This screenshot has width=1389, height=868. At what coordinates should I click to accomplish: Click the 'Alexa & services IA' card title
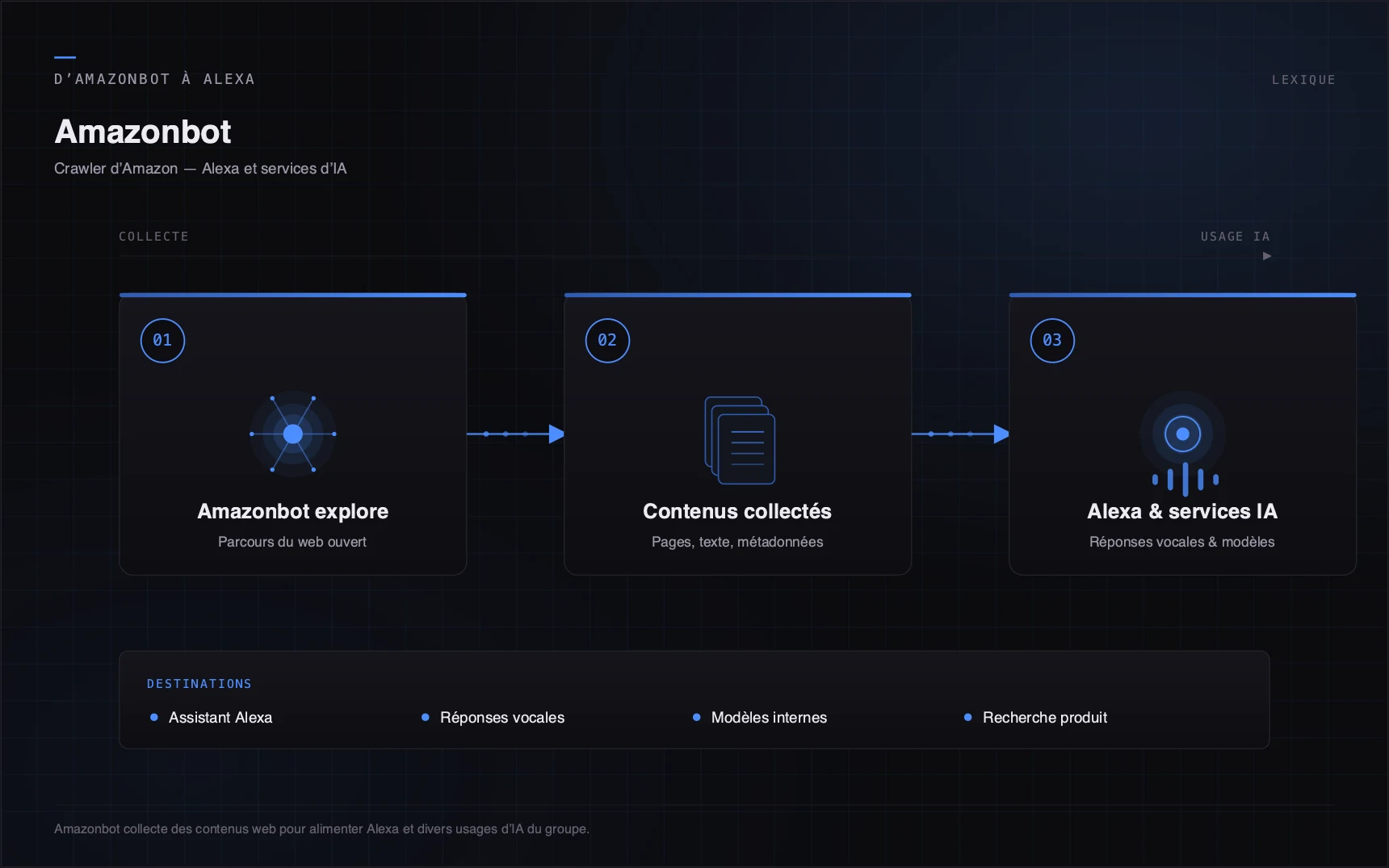1182,511
